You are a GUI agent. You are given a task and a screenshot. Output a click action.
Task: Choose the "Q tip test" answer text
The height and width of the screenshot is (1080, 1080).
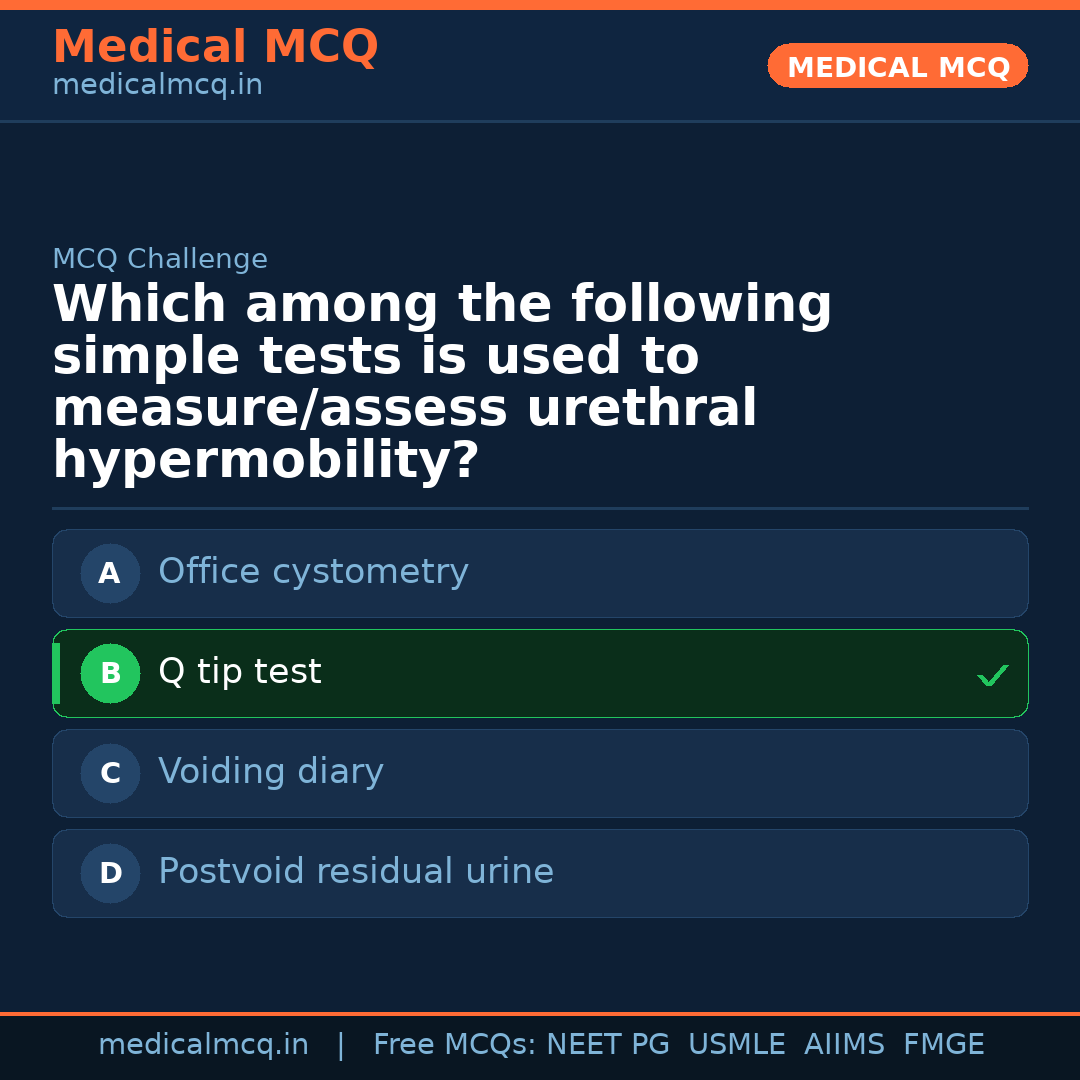(240, 672)
